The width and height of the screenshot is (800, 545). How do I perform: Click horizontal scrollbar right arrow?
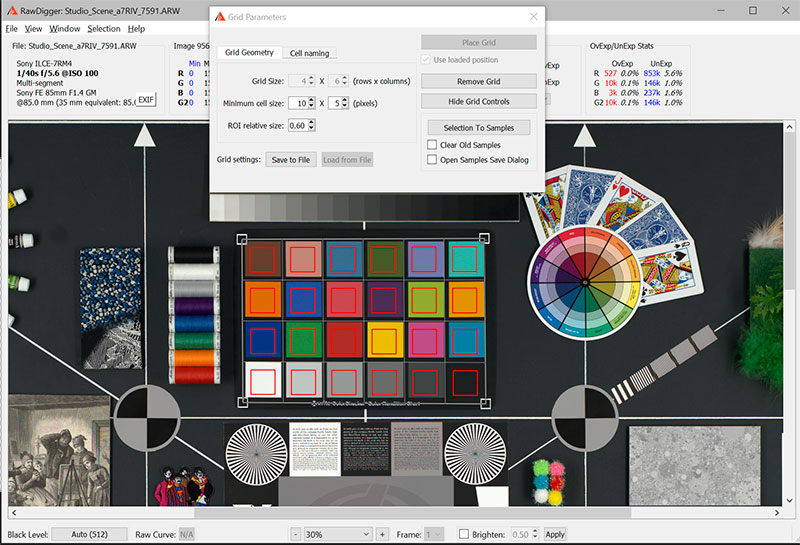pyautogui.click(x=777, y=512)
